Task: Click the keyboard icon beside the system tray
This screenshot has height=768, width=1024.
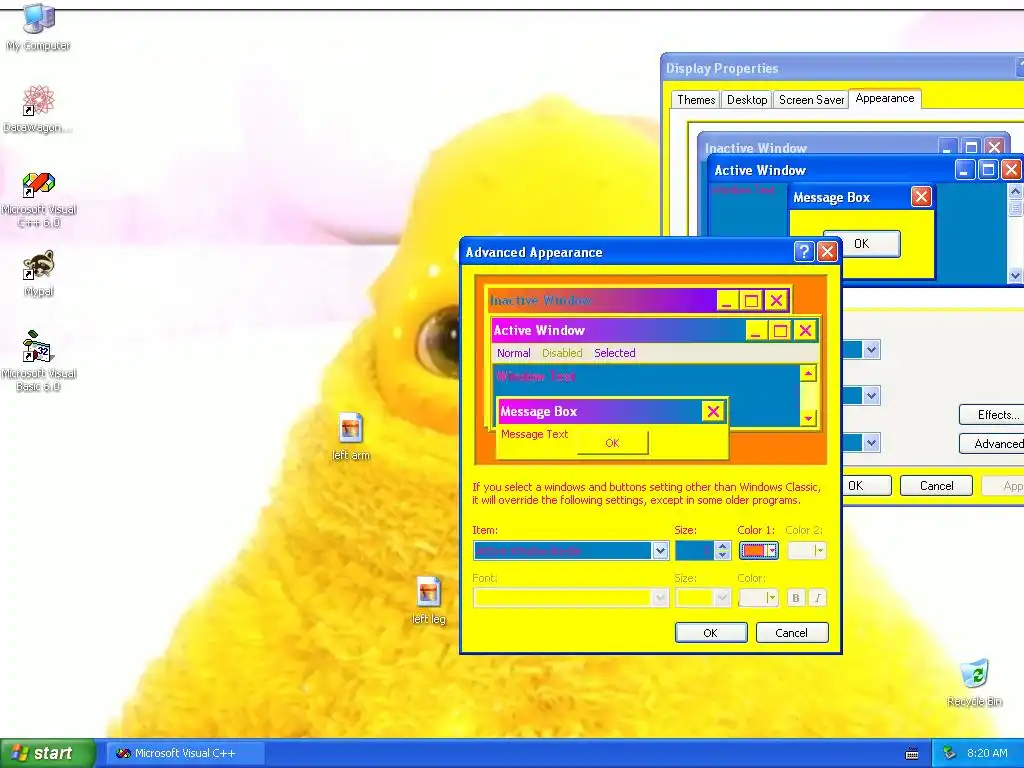Action: click(912, 754)
